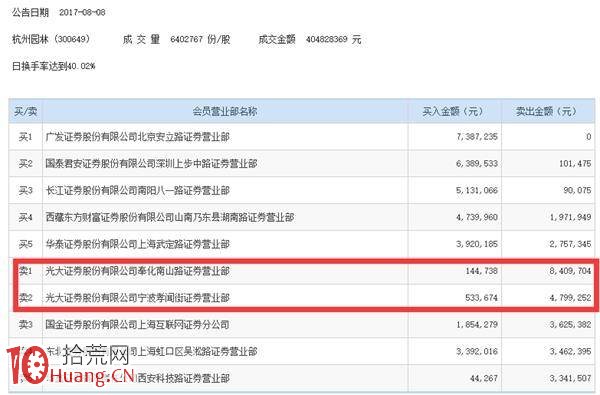Click sell amount 3,341,507
The image size is (600, 395).
coord(571,378)
